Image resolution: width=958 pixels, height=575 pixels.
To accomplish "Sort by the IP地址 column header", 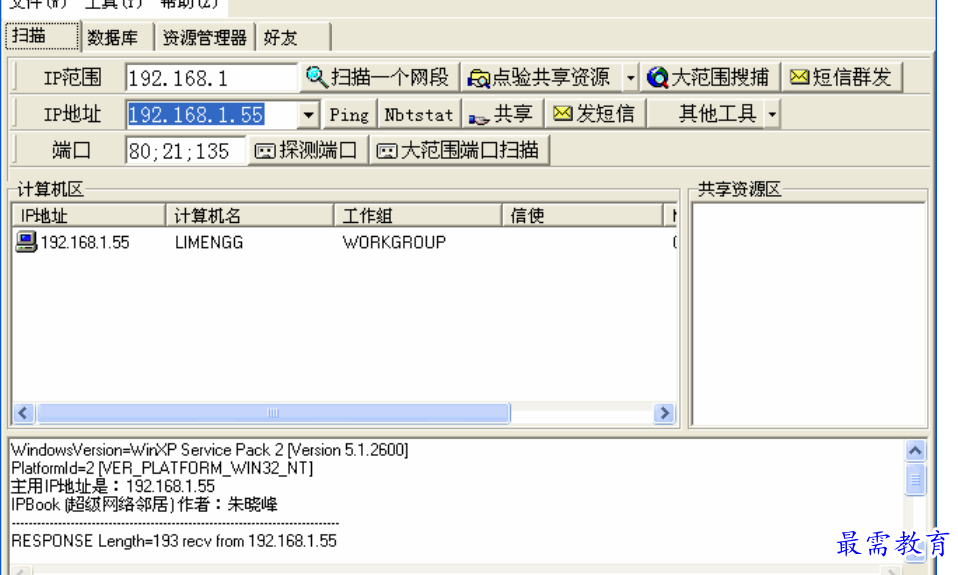I will tap(89, 215).
